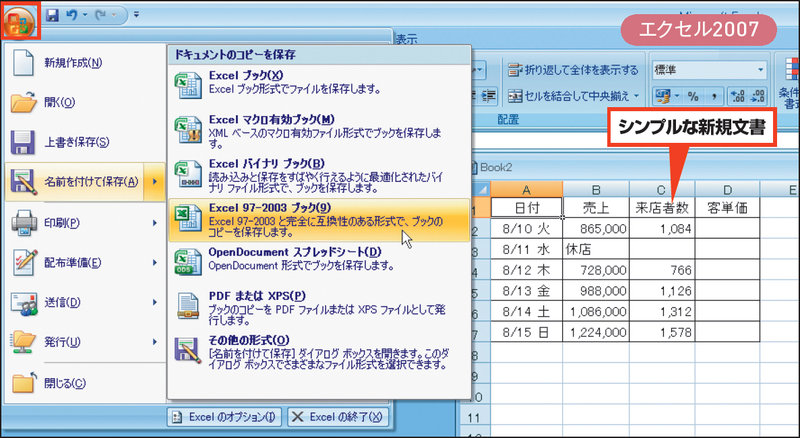Select column C header
Viewport: 800px width, 438px height.
(x=662, y=190)
